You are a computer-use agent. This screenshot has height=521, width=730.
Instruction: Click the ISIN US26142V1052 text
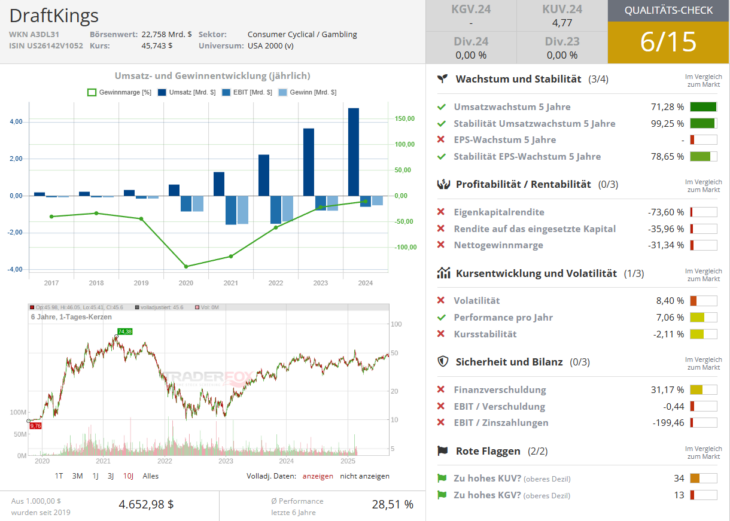pyautogui.click(x=46, y=46)
